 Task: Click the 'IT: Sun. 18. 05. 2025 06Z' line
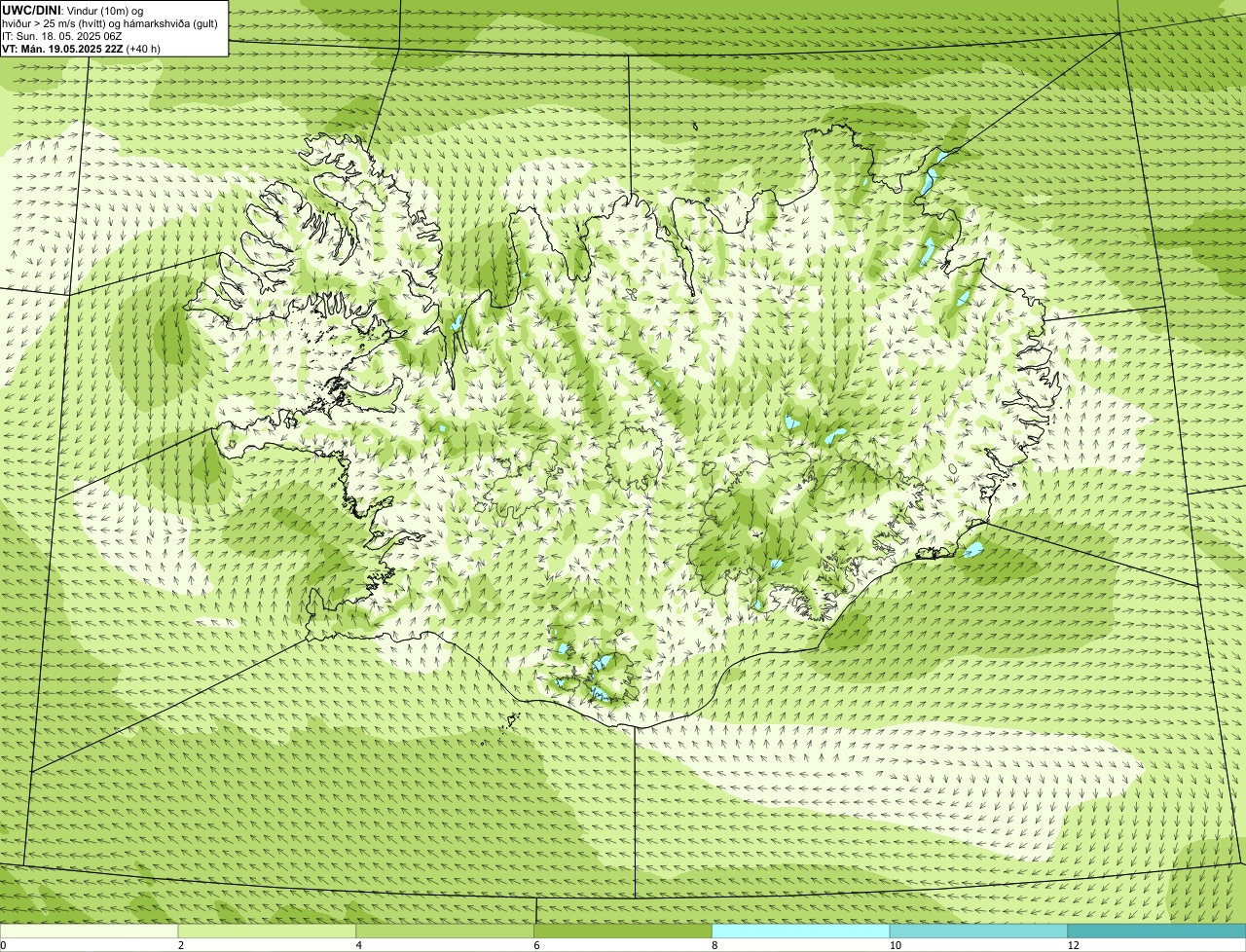[x=62, y=35]
